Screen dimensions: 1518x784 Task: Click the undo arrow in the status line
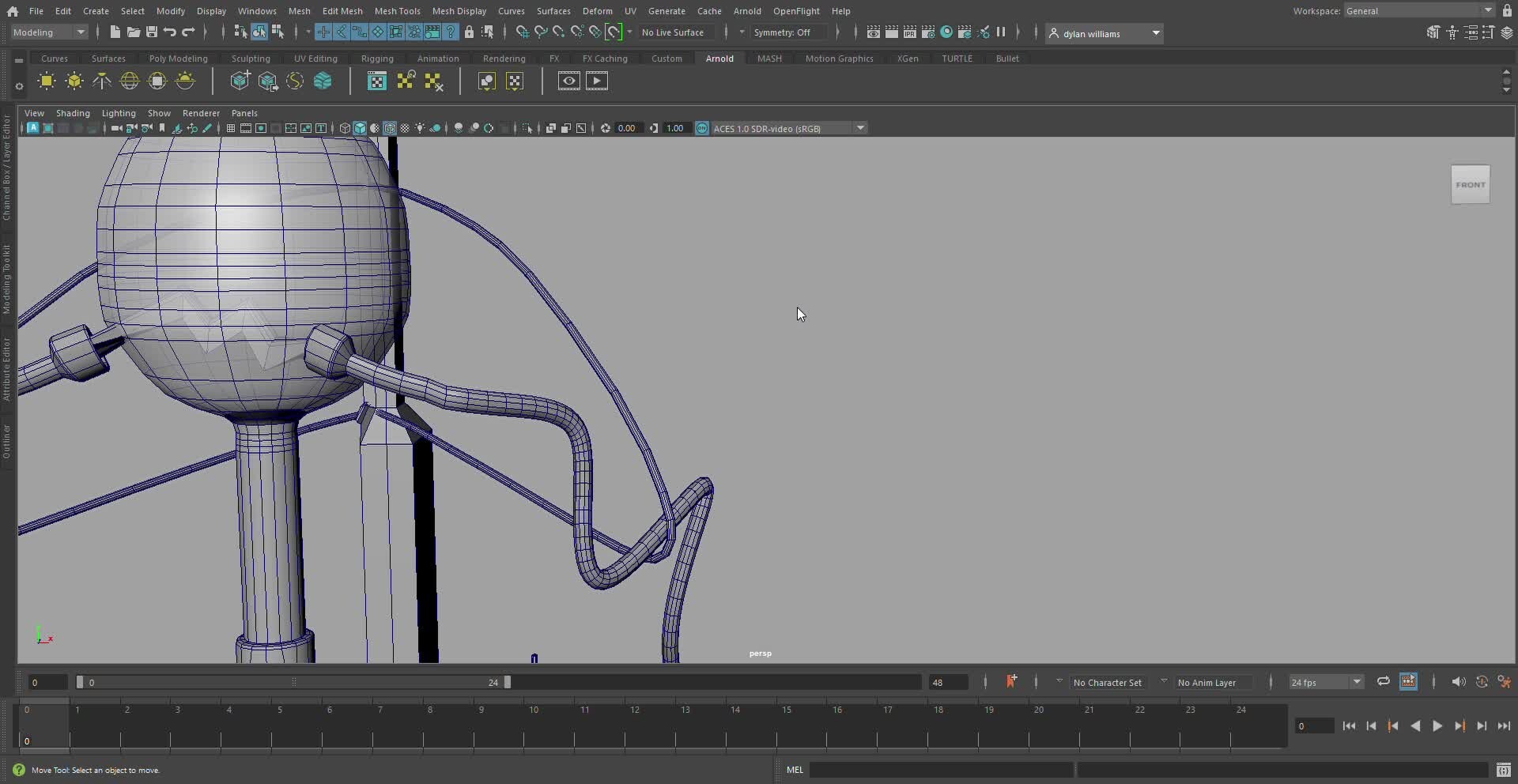point(170,32)
